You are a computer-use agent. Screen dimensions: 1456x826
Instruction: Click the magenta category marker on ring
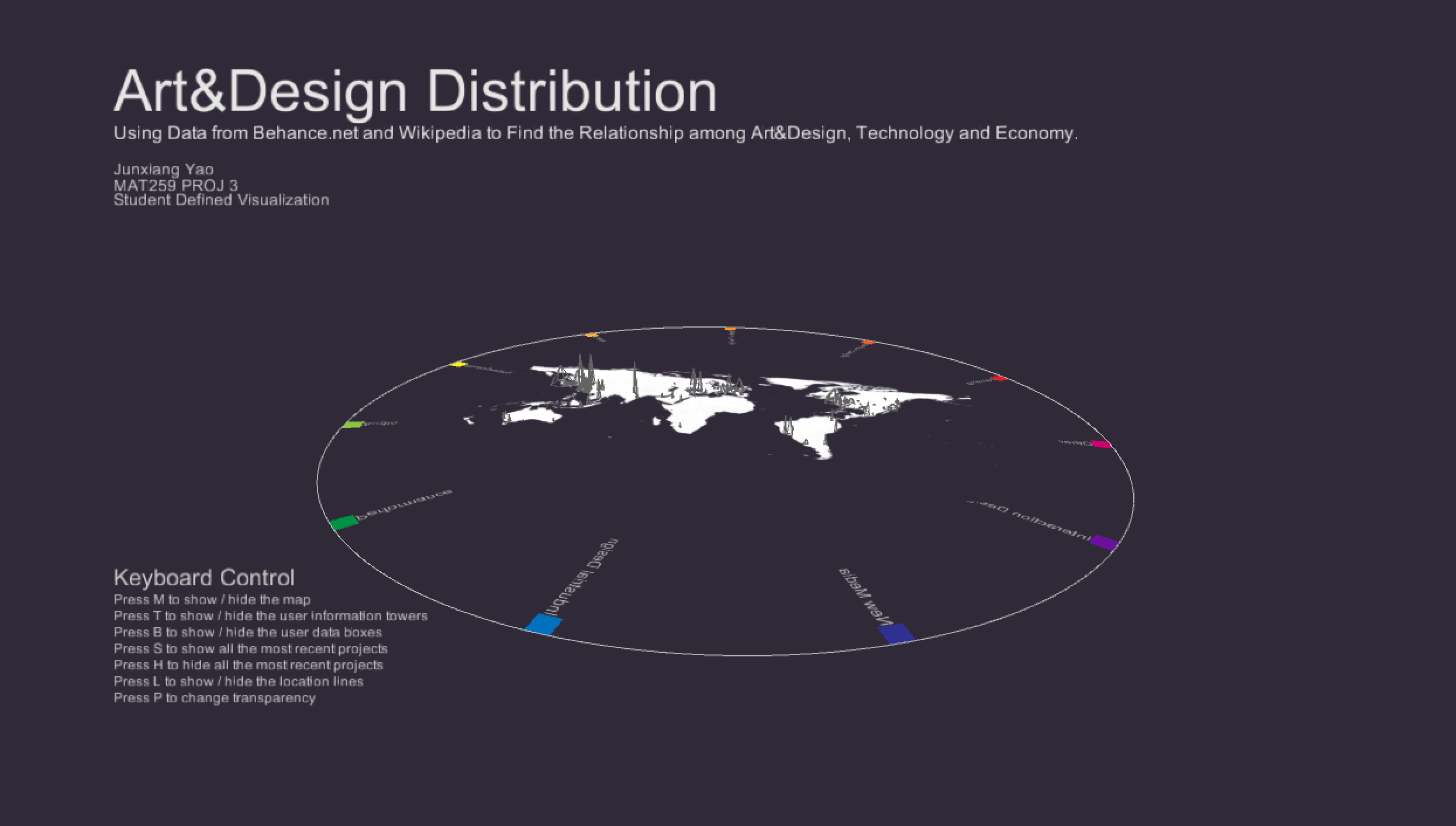click(x=1101, y=444)
